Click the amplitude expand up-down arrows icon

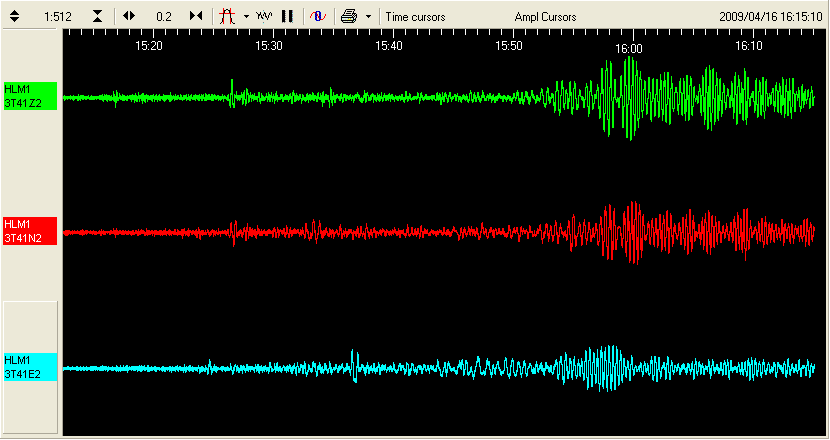click(15, 17)
